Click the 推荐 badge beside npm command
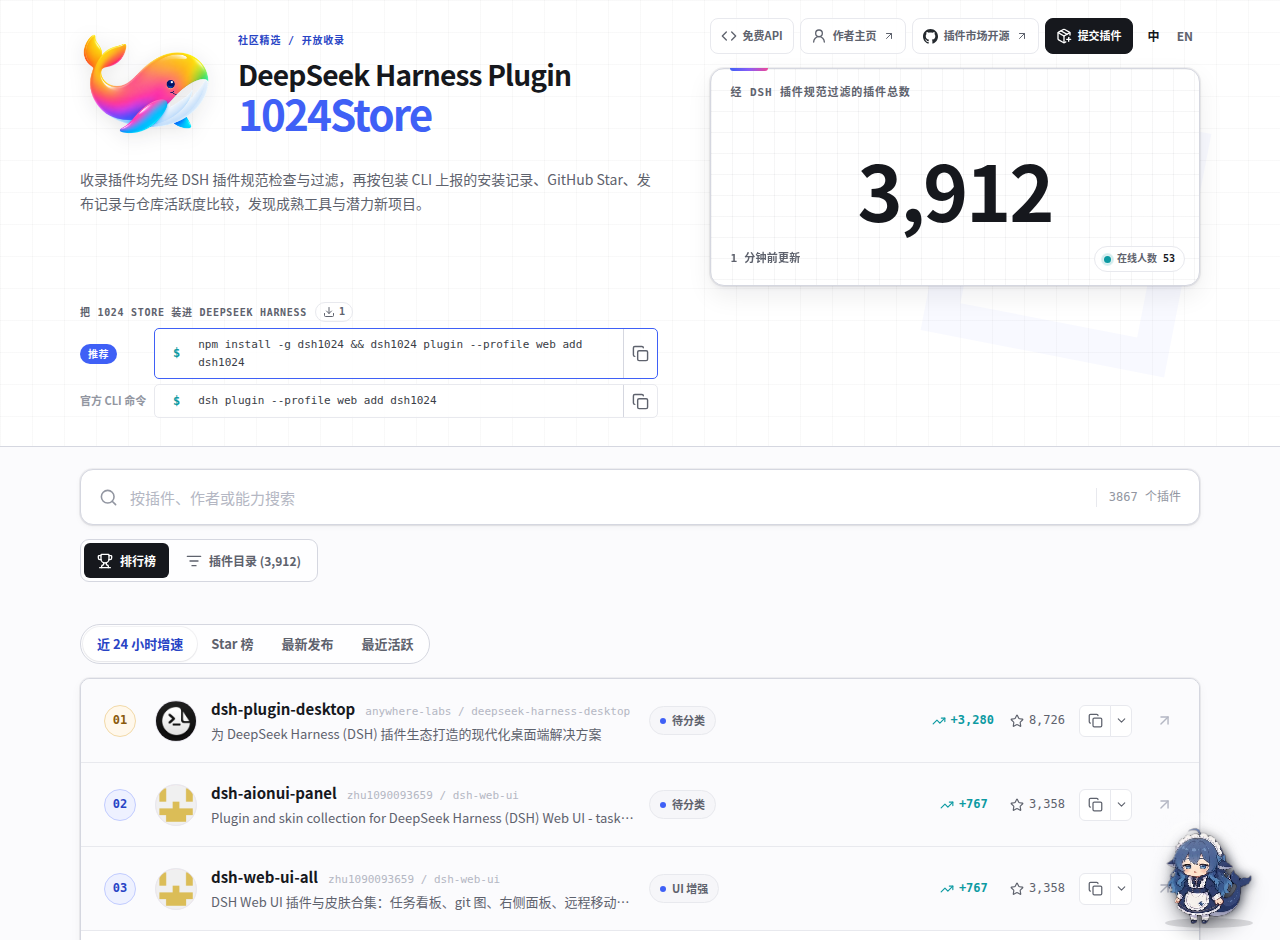 click(99, 354)
